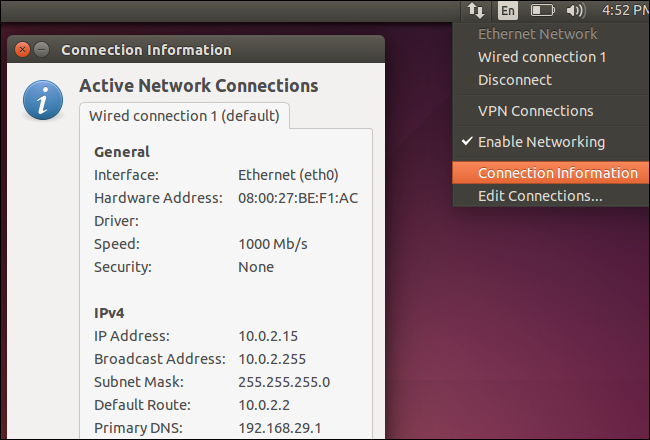Open the network indicator icon in top panel

(x=476, y=10)
